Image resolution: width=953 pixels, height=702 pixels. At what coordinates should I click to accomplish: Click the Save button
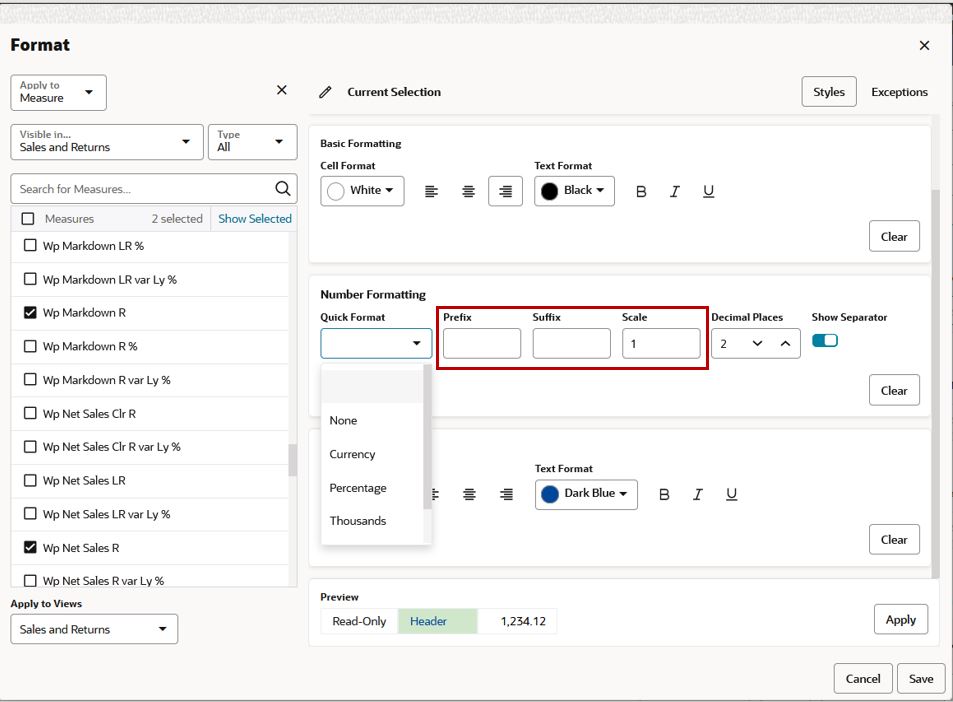(921, 678)
